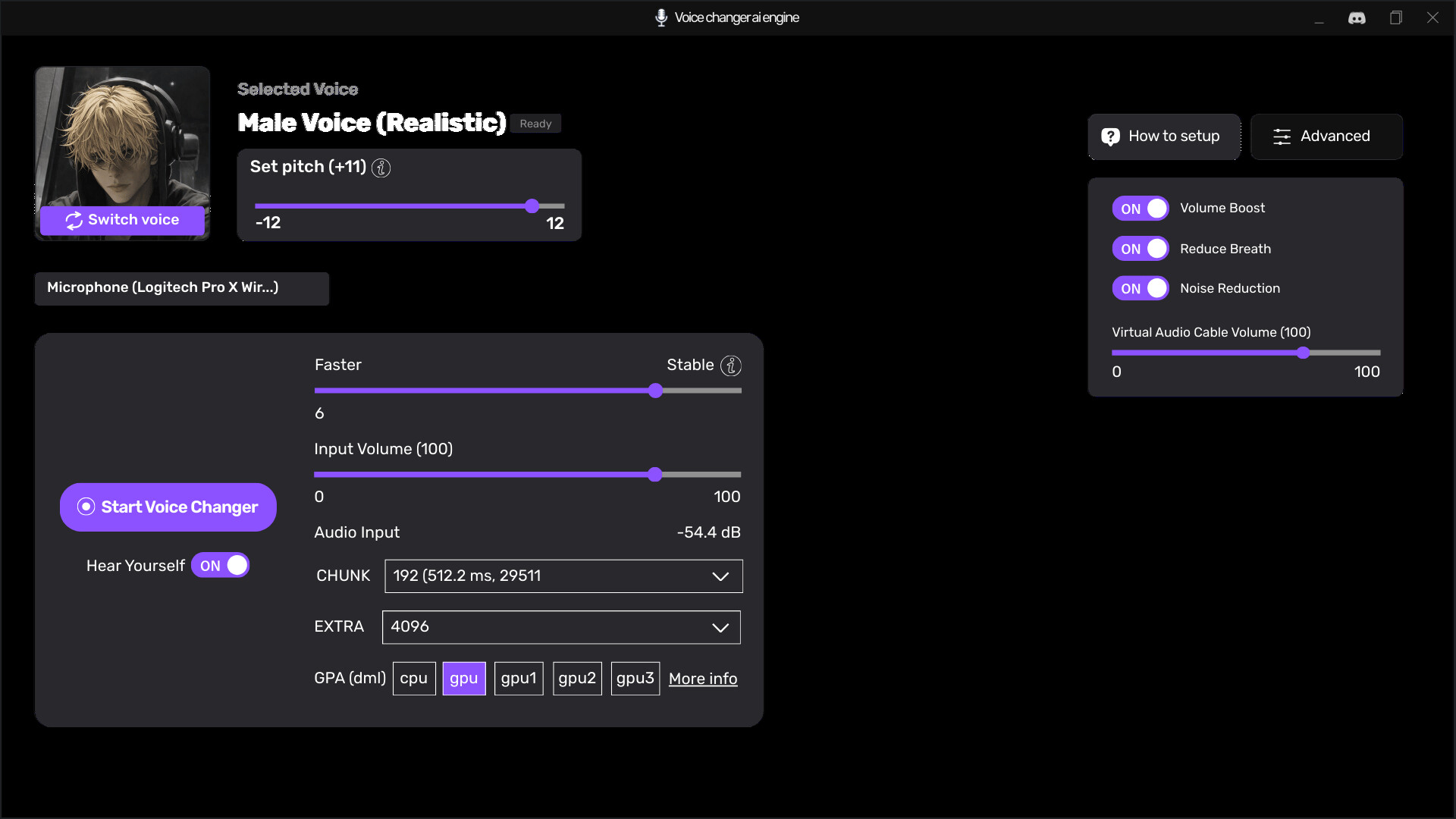Open the More info link
This screenshot has height=819, width=1456.
702,679
